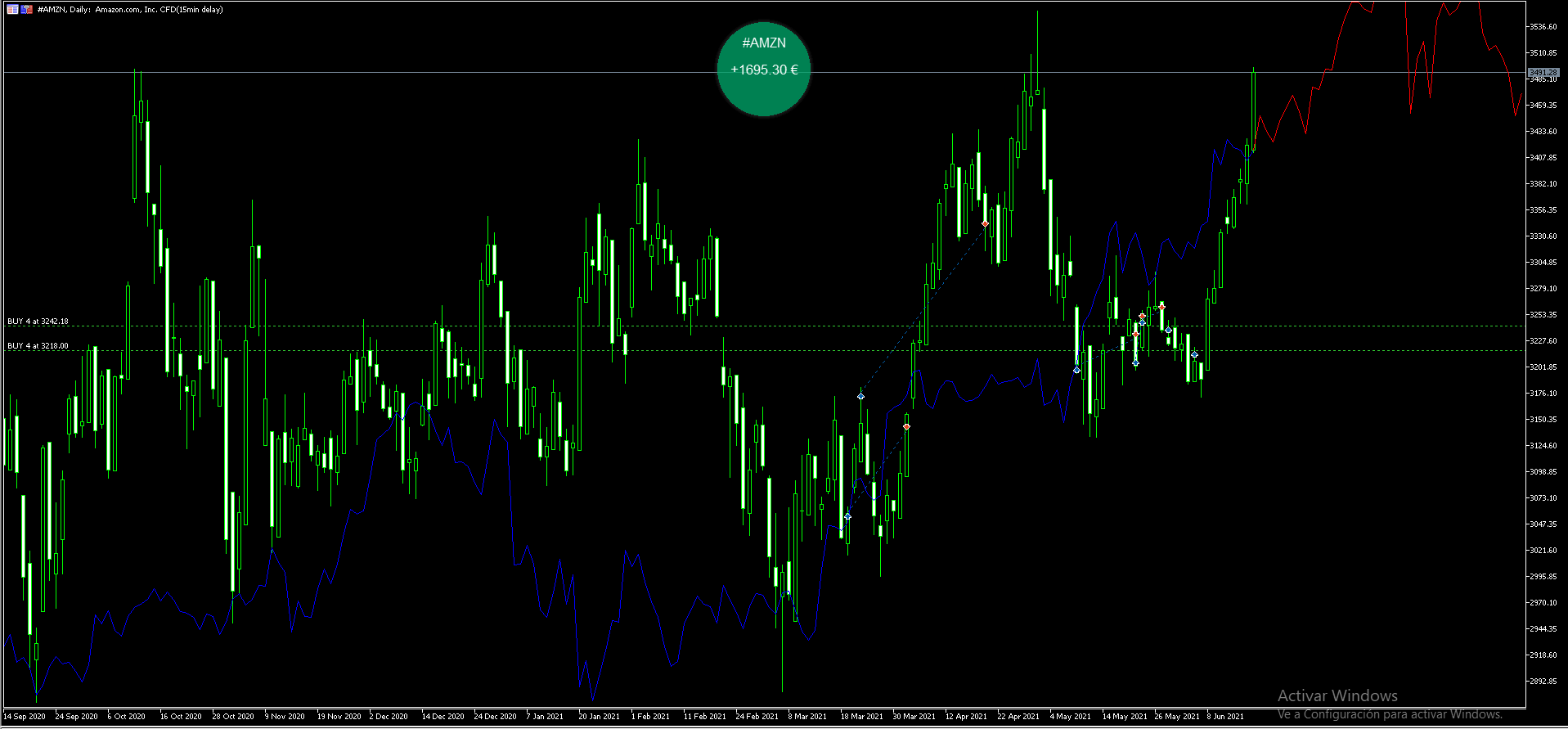
Task: Select the 'BUY 4 at 3218.00' order label
Action: coord(38,346)
